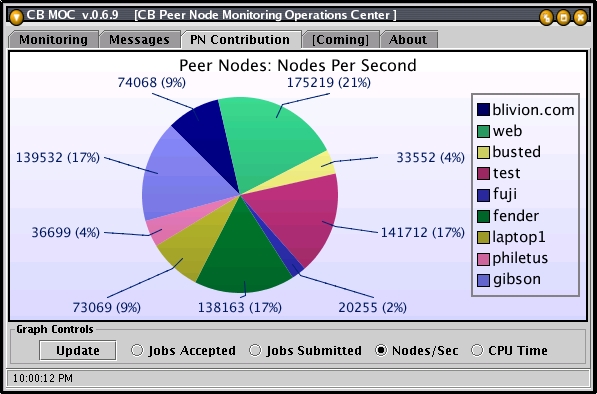597x394 pixels.
Task: Click the web legend green swatch
Action: 483,131
